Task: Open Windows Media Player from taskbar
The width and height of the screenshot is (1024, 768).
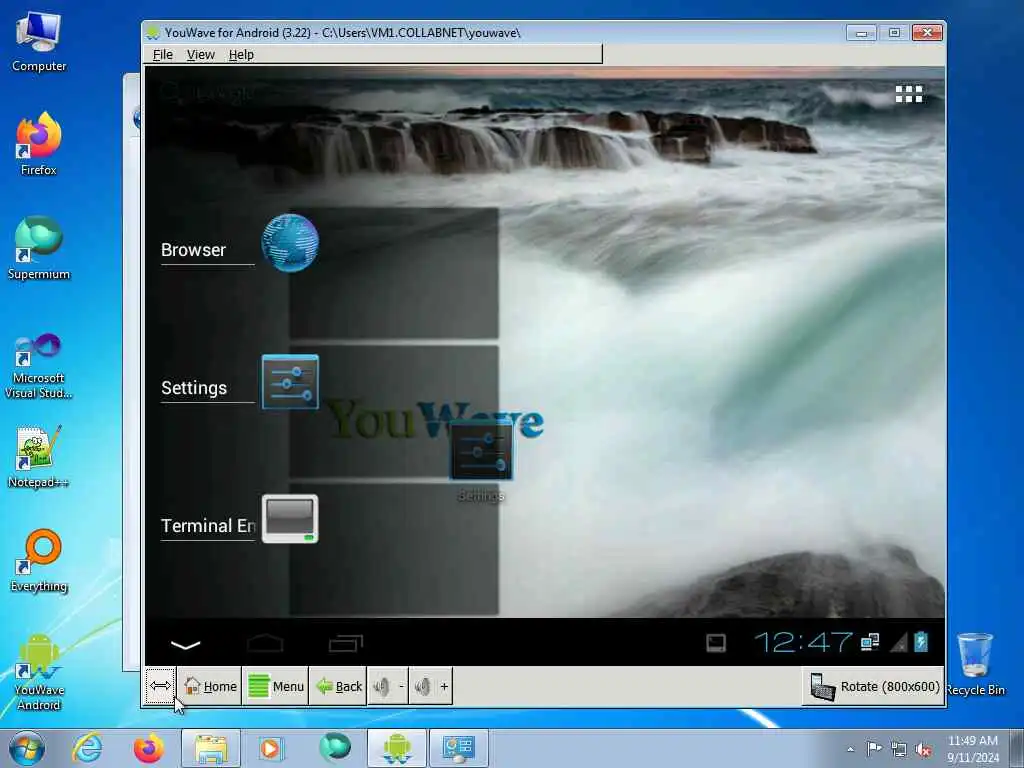Action: (270, 748)
